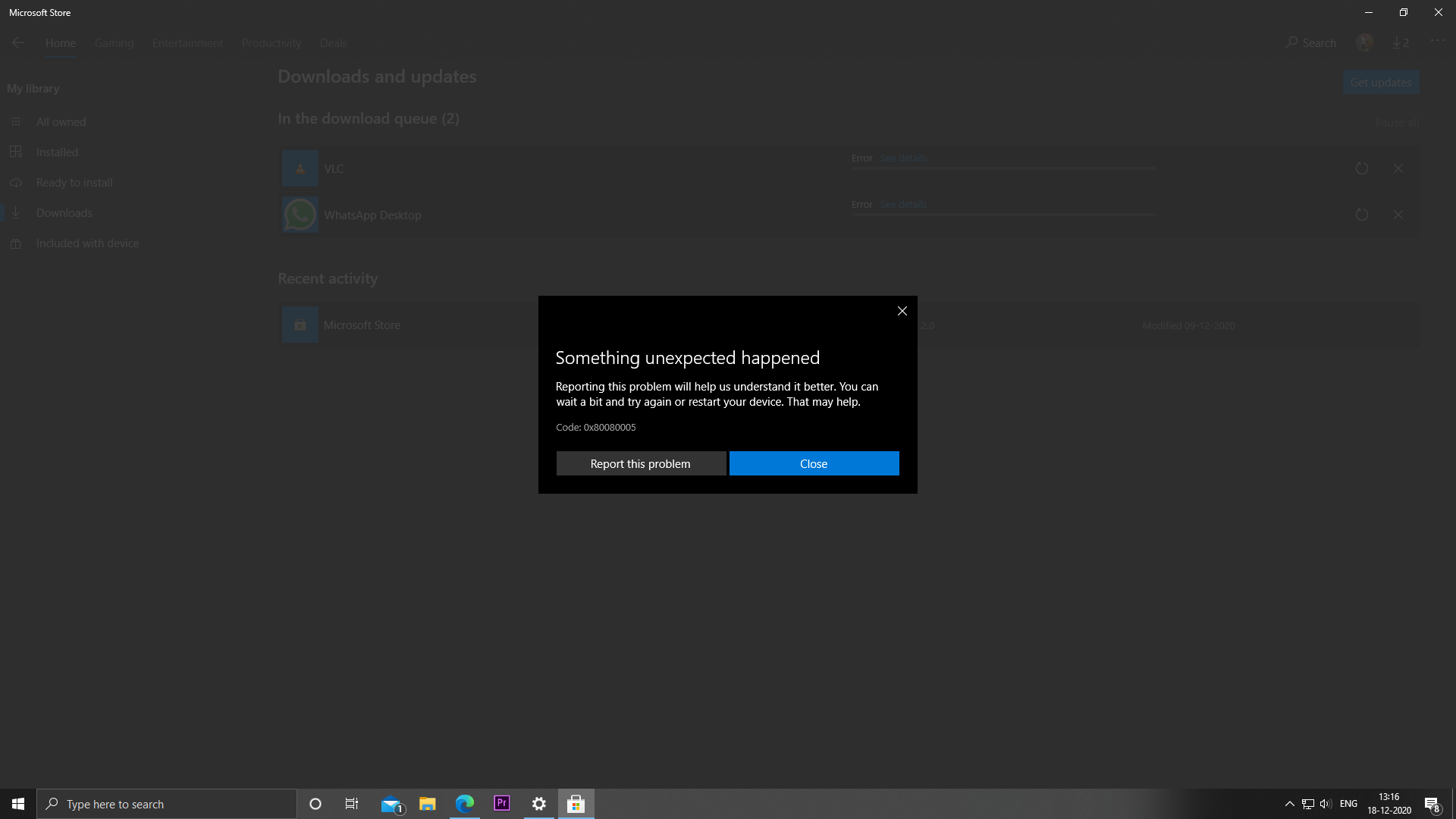Click the WhatsApp Desktop name text
The height and width of the screenshot is (819, 1456).
tap(372, 215)
